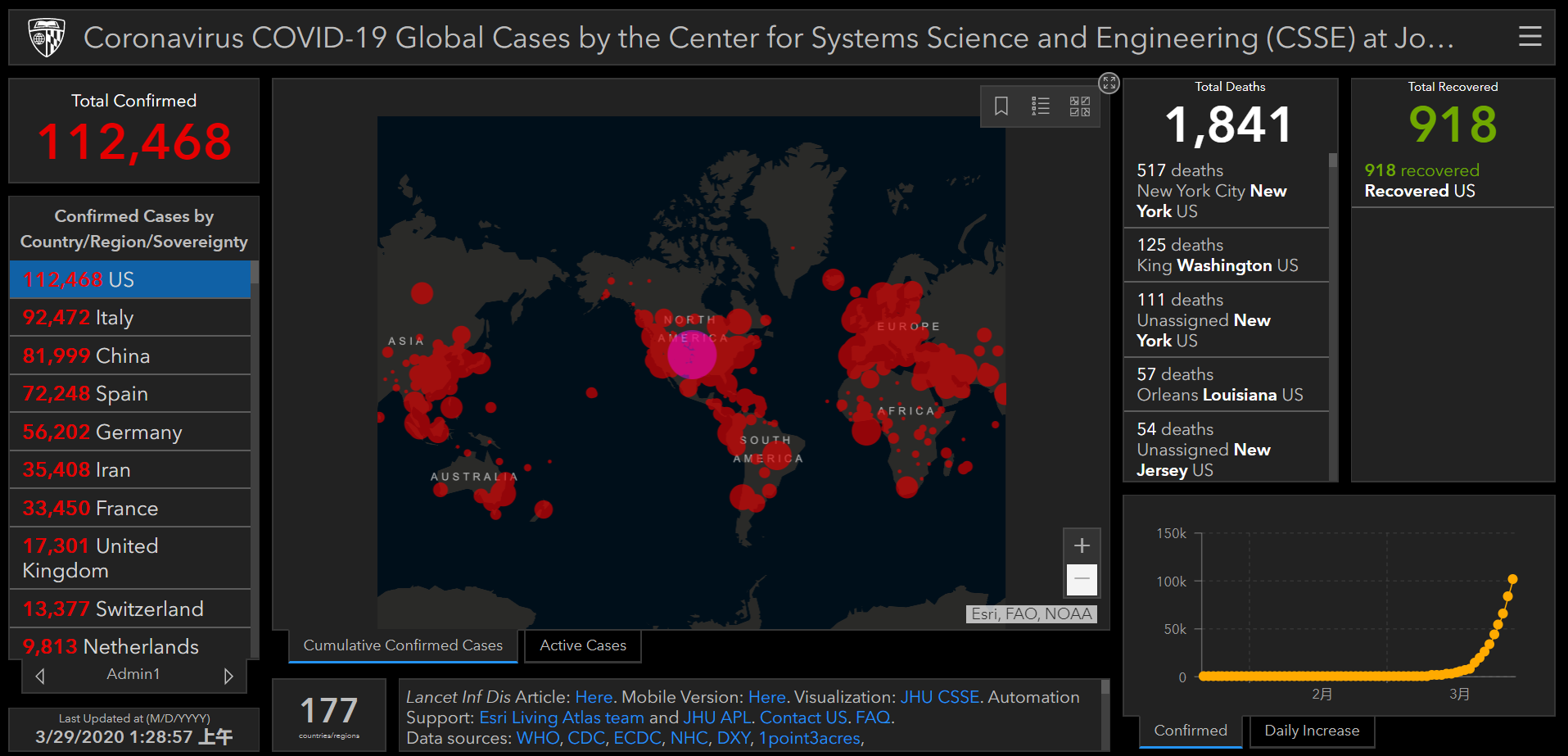Select the 918 recovered US entry
1568x756 pixels.
(x=1453, y=180)
